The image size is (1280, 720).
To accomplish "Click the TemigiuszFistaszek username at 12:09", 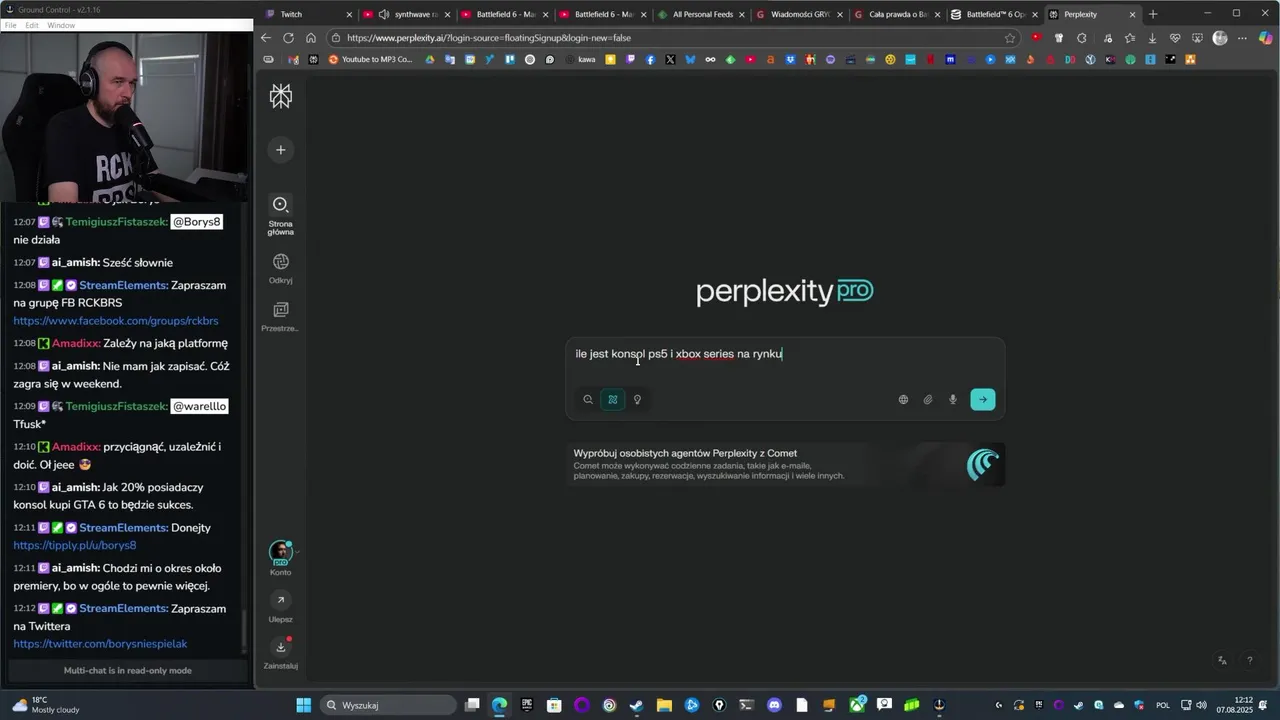I will point(117,407).
